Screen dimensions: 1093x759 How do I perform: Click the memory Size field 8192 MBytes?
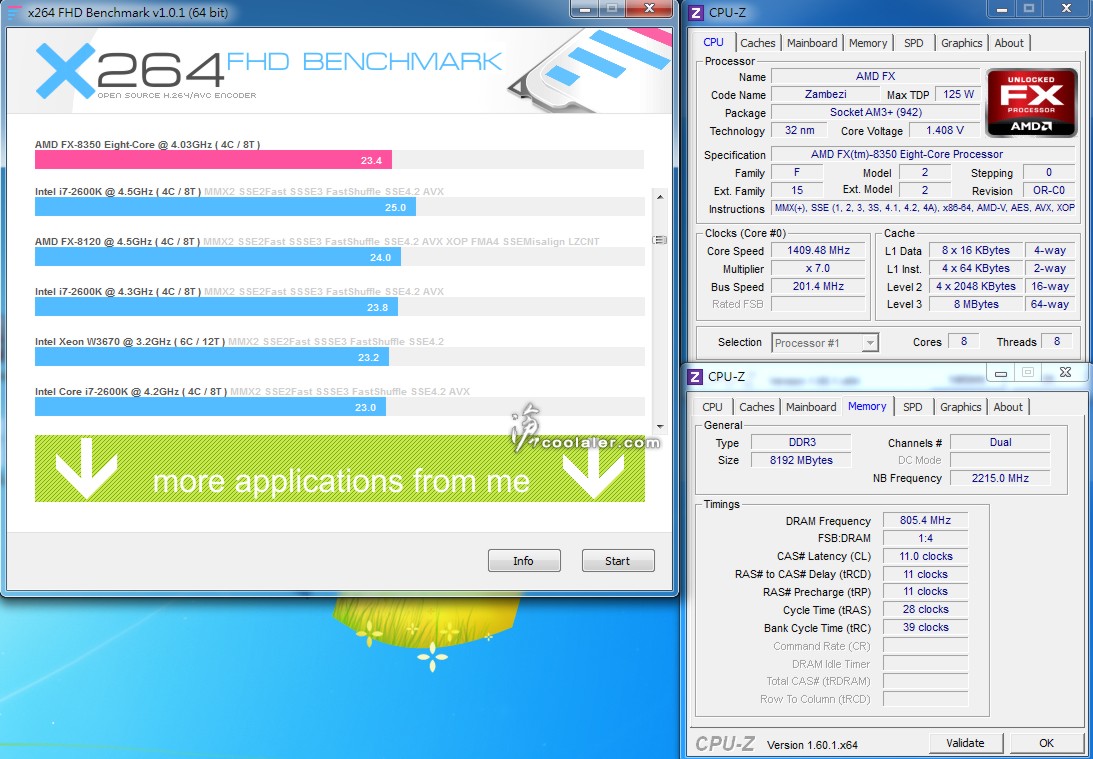tap(801, 460)
